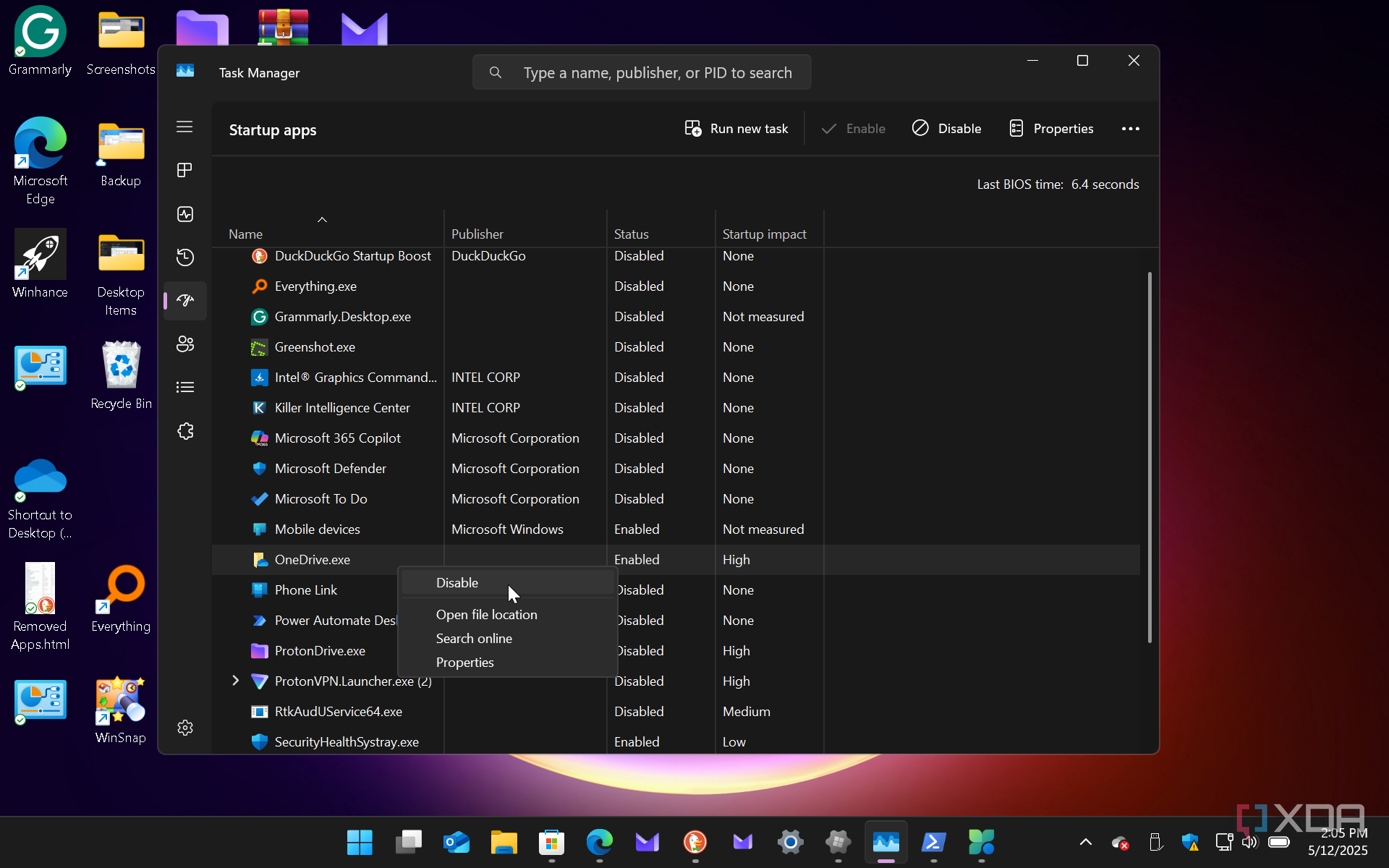
Task: Open the Services page icon
Action: pos(184,431)
